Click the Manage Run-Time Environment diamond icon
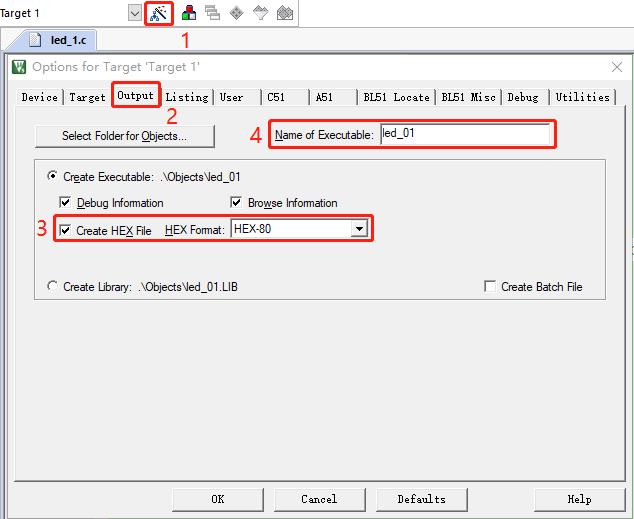The height and width of the screenshot is (519, 634). (237, 13)
